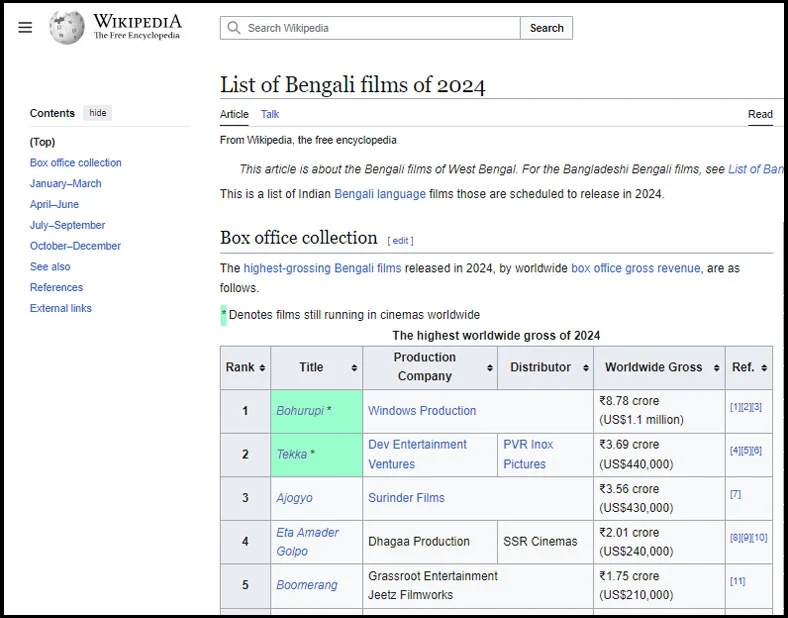Image resolution: width=788 pixels, height=618 pixels.
Task: Select the ₹3.56 crore gross cell
Action: [659, 498]
